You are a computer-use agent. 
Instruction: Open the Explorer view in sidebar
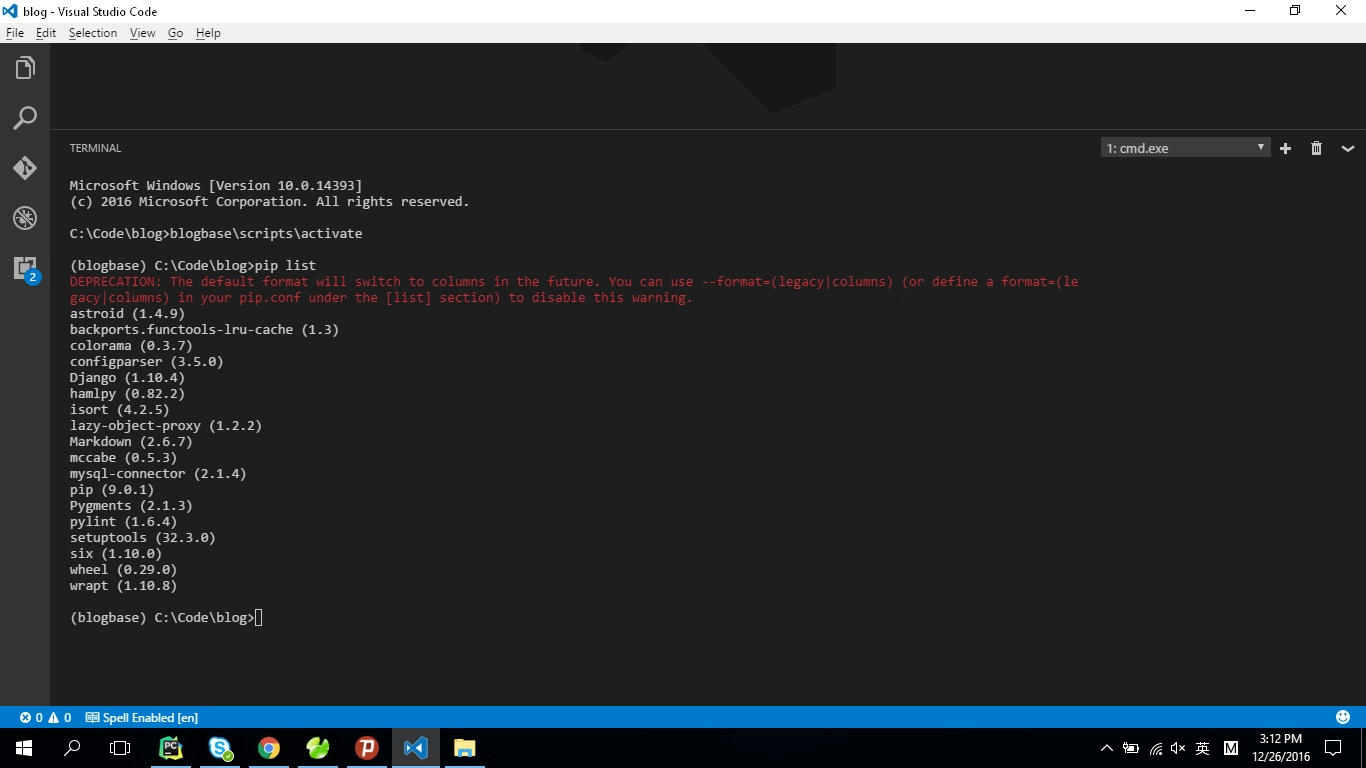coord(24,67)
